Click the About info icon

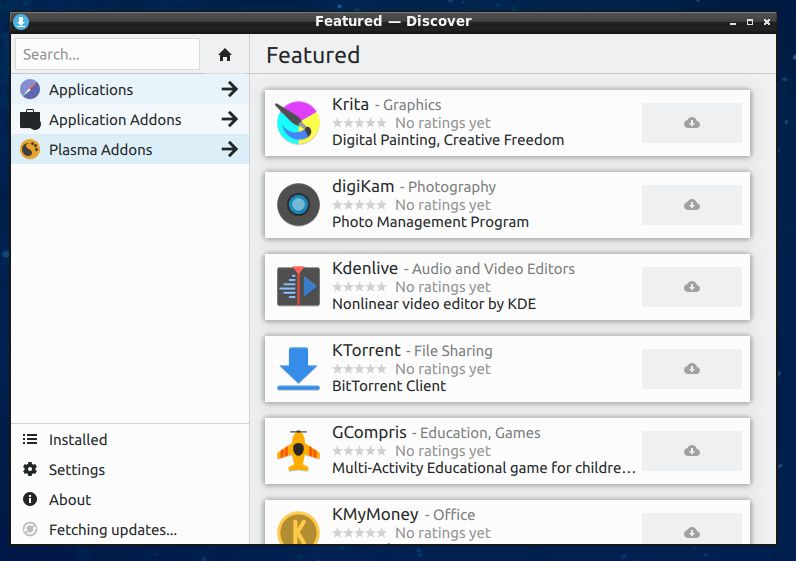pyautogui.click(x=30, y=499)
